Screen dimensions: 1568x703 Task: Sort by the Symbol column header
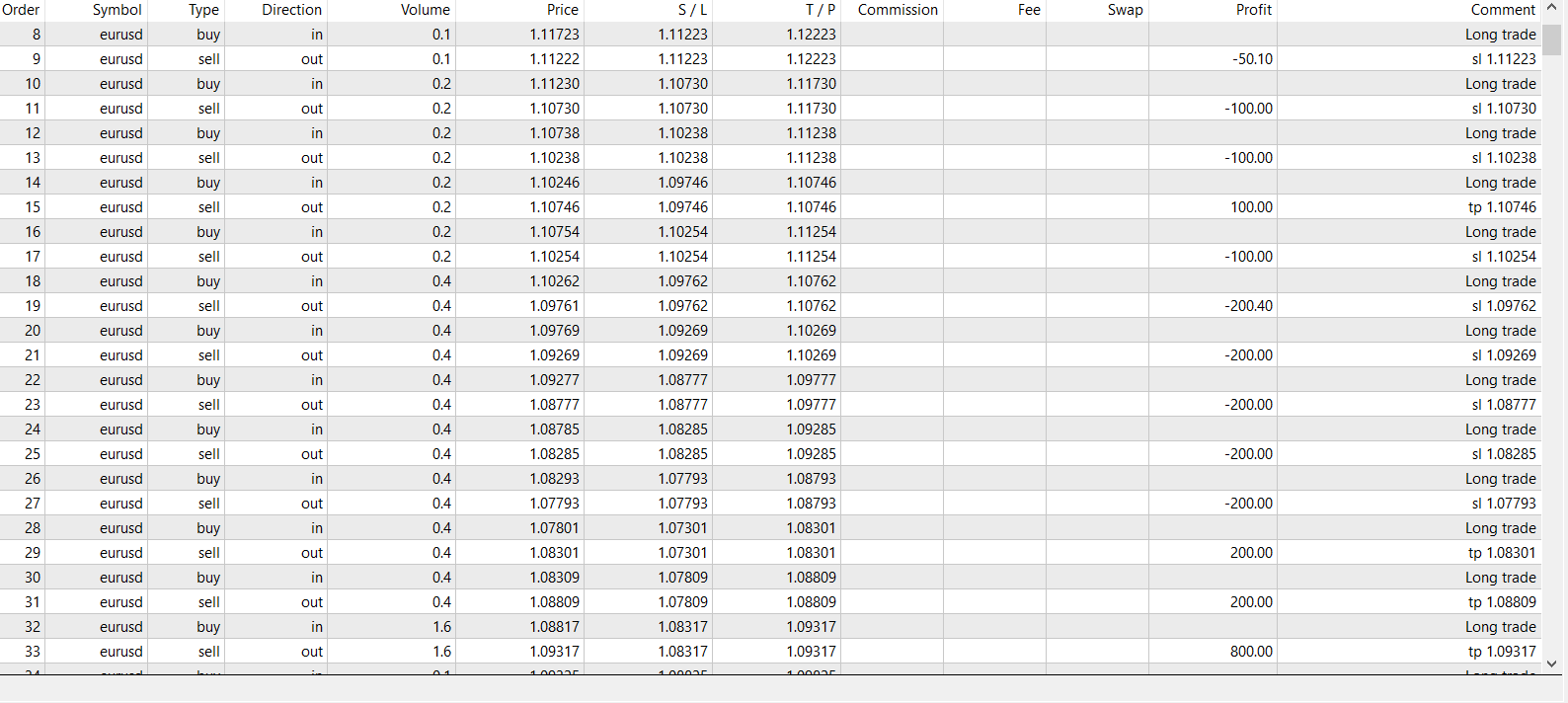click(x=118, y=10)
